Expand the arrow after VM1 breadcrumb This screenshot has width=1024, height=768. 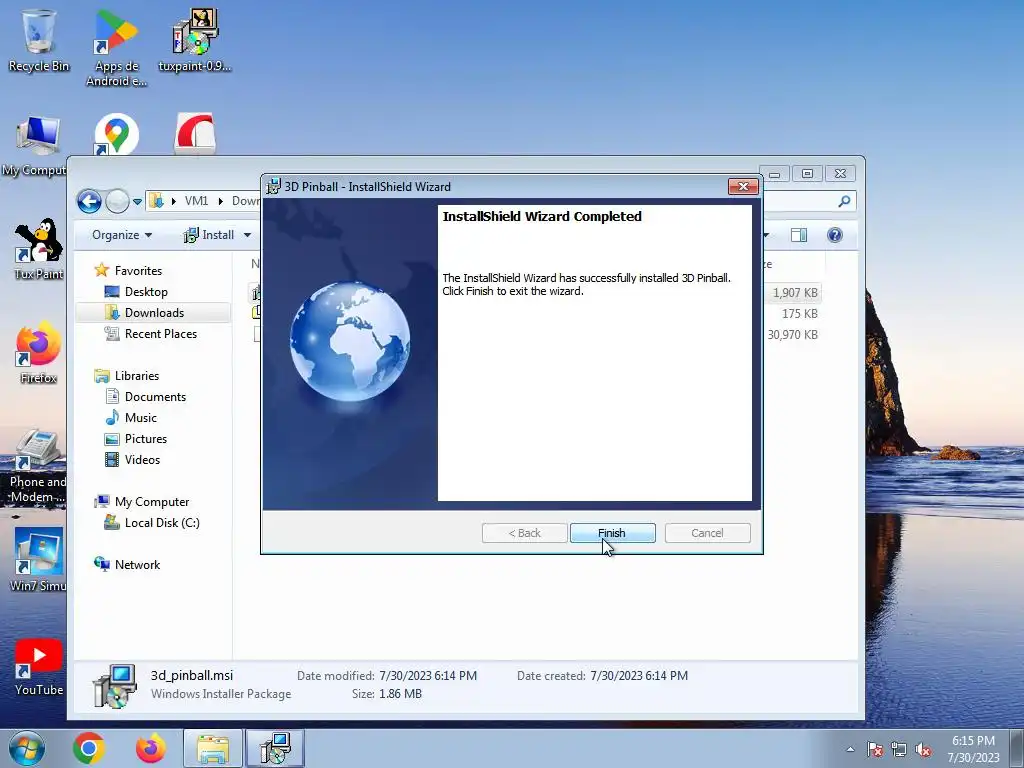click(221, 201)
